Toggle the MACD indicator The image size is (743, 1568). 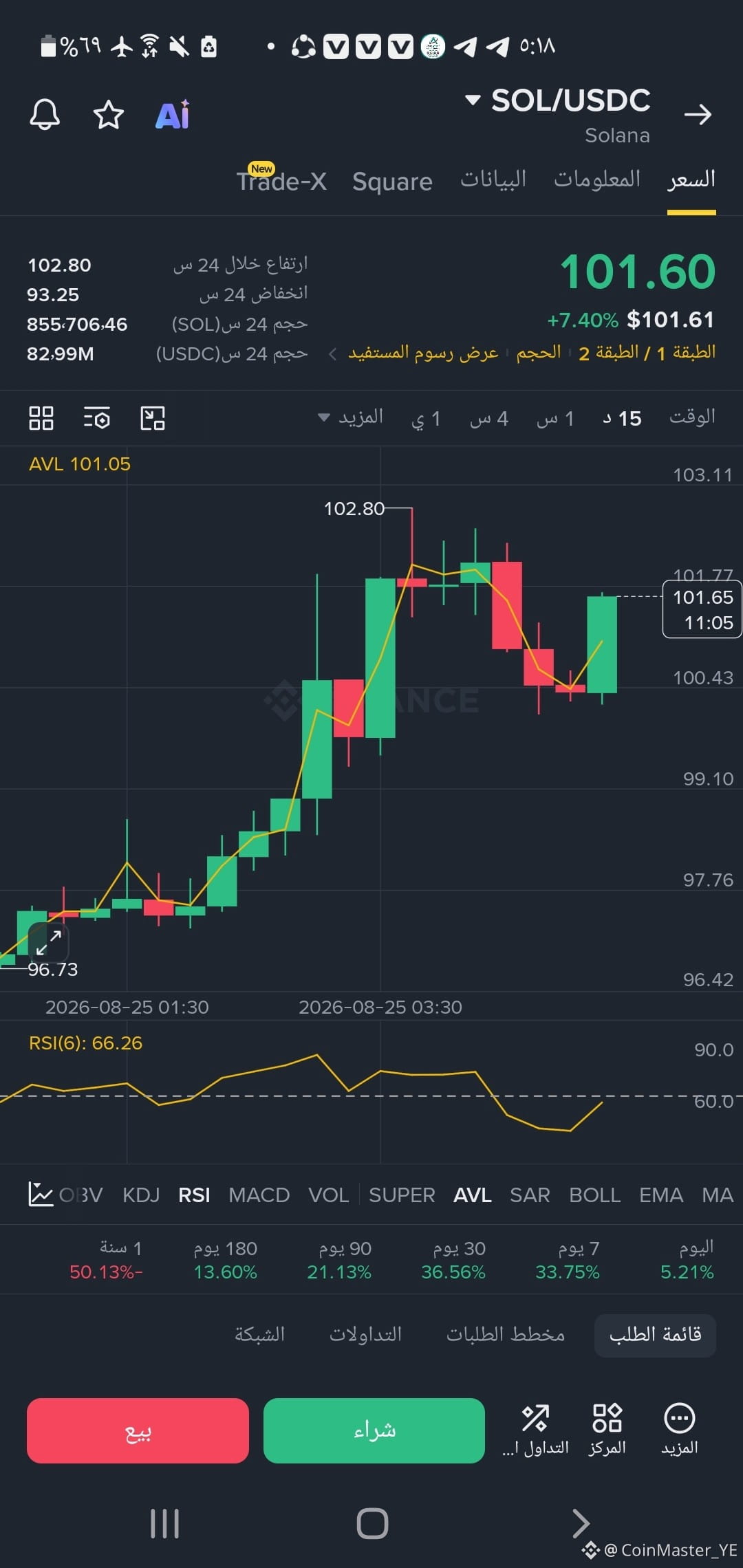point(259,1195)
